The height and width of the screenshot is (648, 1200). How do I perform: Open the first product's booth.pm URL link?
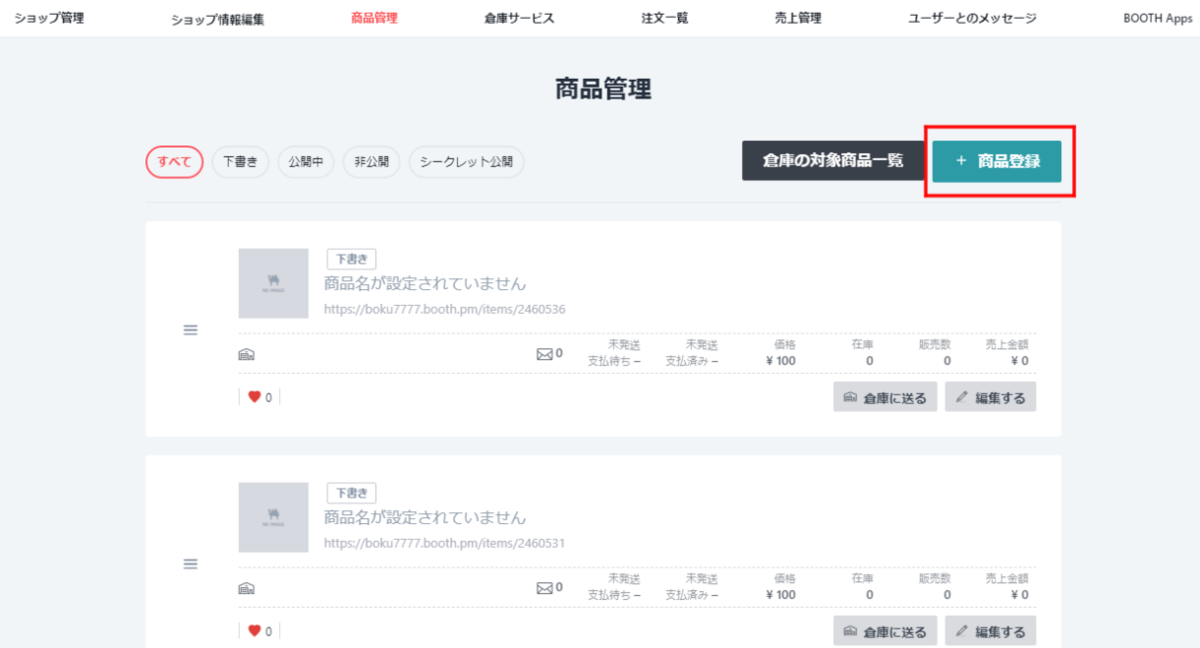pos(443,309)
